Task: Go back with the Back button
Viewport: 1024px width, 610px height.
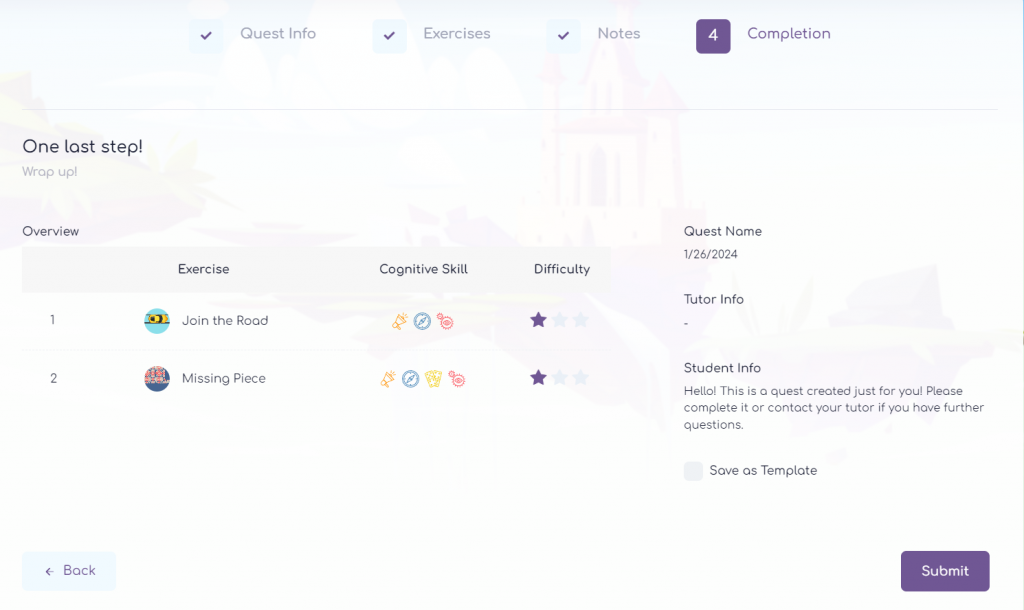Action: 69,571
